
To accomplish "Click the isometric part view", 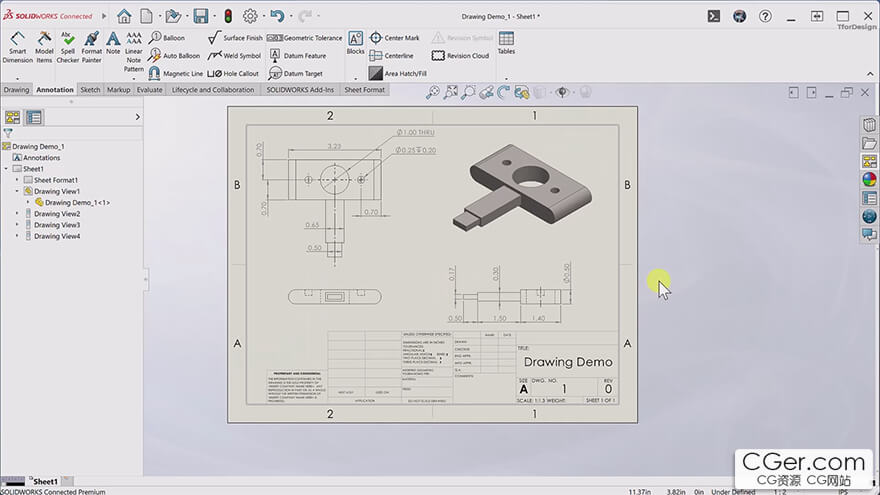I will (x=522, y=186).
